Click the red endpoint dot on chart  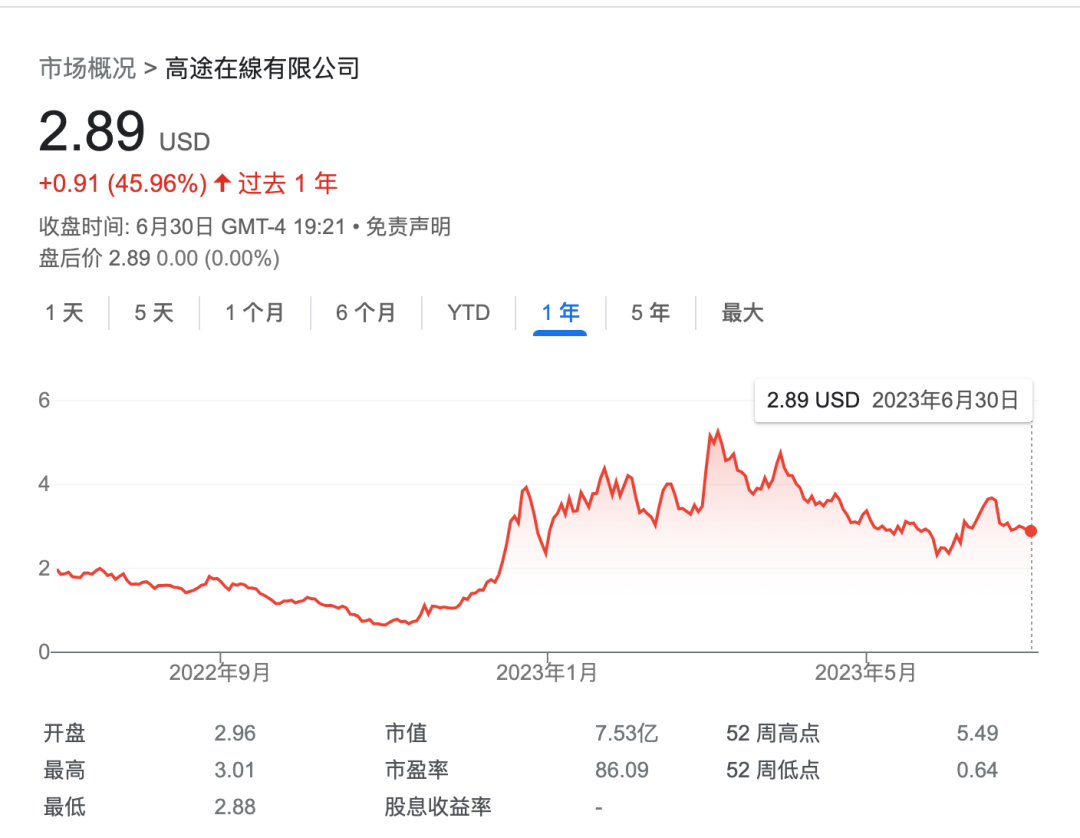click(x=1030, y=531)
